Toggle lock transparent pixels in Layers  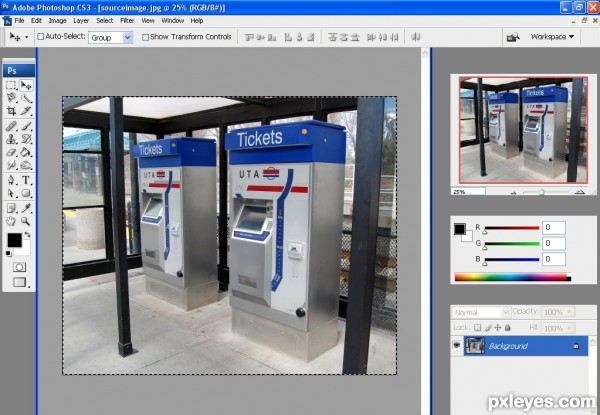(478, 327)
